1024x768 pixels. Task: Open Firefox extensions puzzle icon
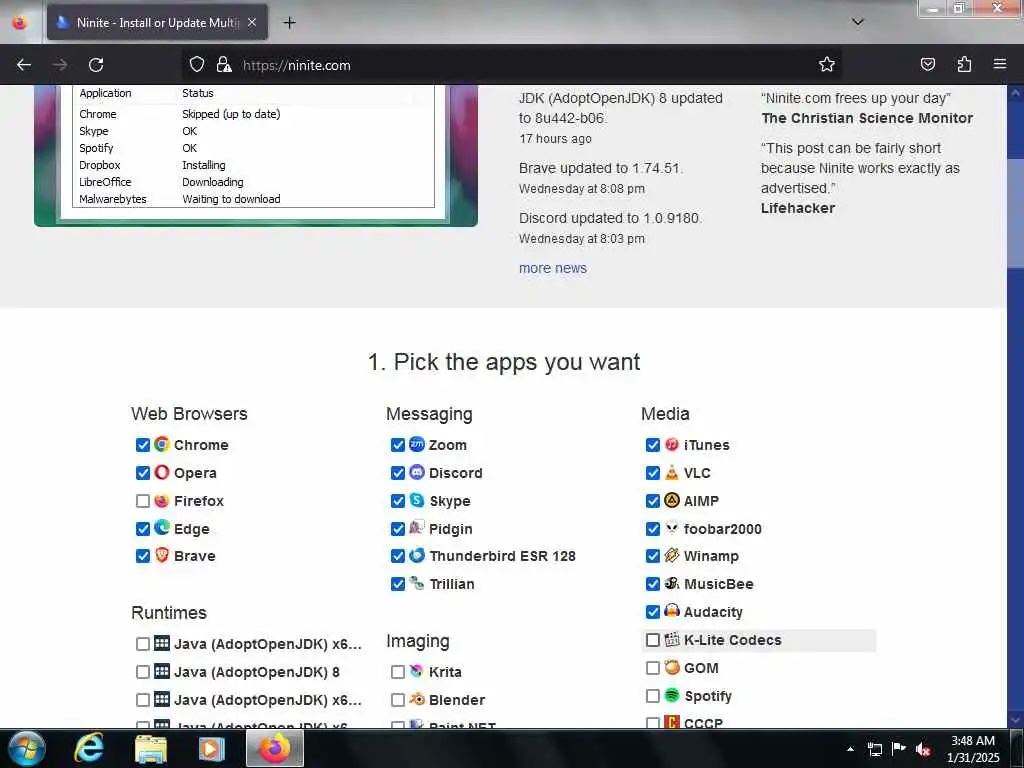click(964, 65)
